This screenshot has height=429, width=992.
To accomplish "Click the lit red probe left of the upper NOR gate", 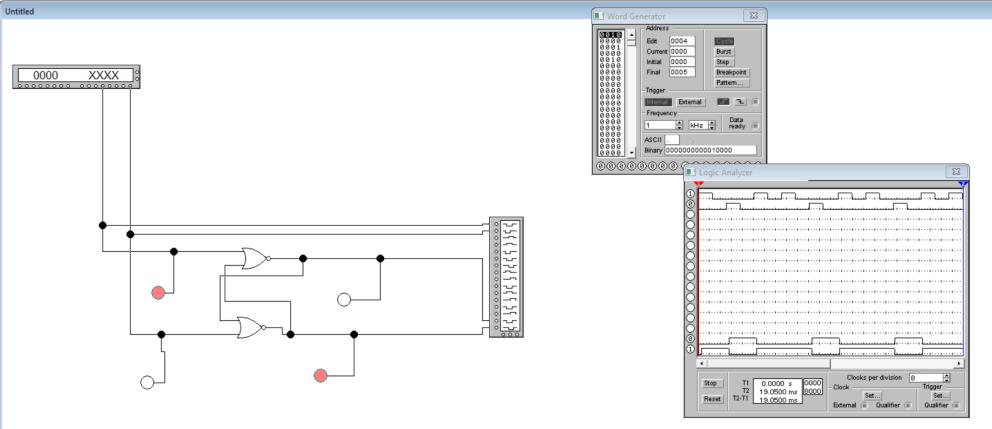I will pos(158,292).
